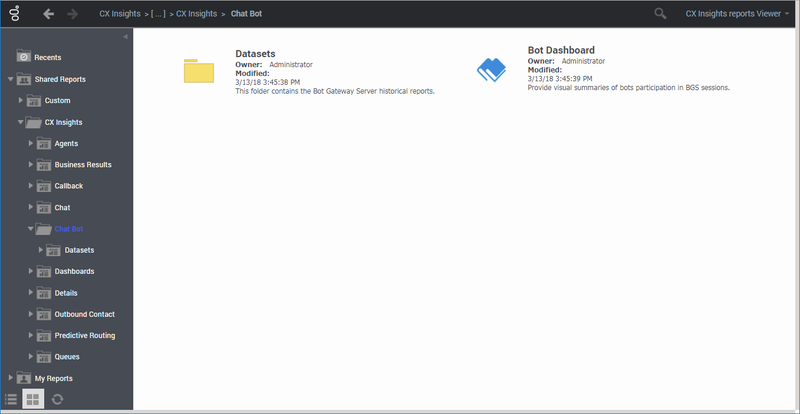The height and width of the screenshot is (414, 800).
Task: Expand the Custom folder arrow
Action: [x=21, y=100]
